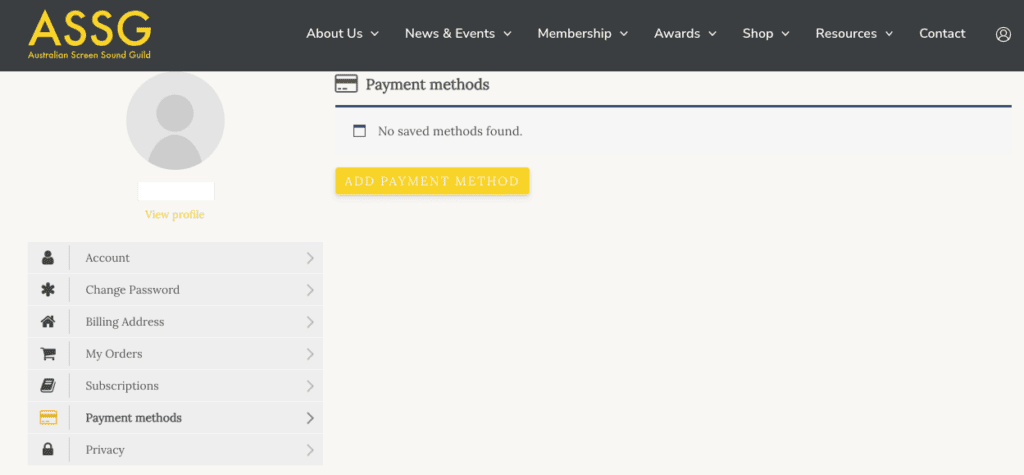The width and height of the screenshot is (1024, 475).
Task: Click the profile avatar picture
Action: pyautogui.click(x=175, y=120)
